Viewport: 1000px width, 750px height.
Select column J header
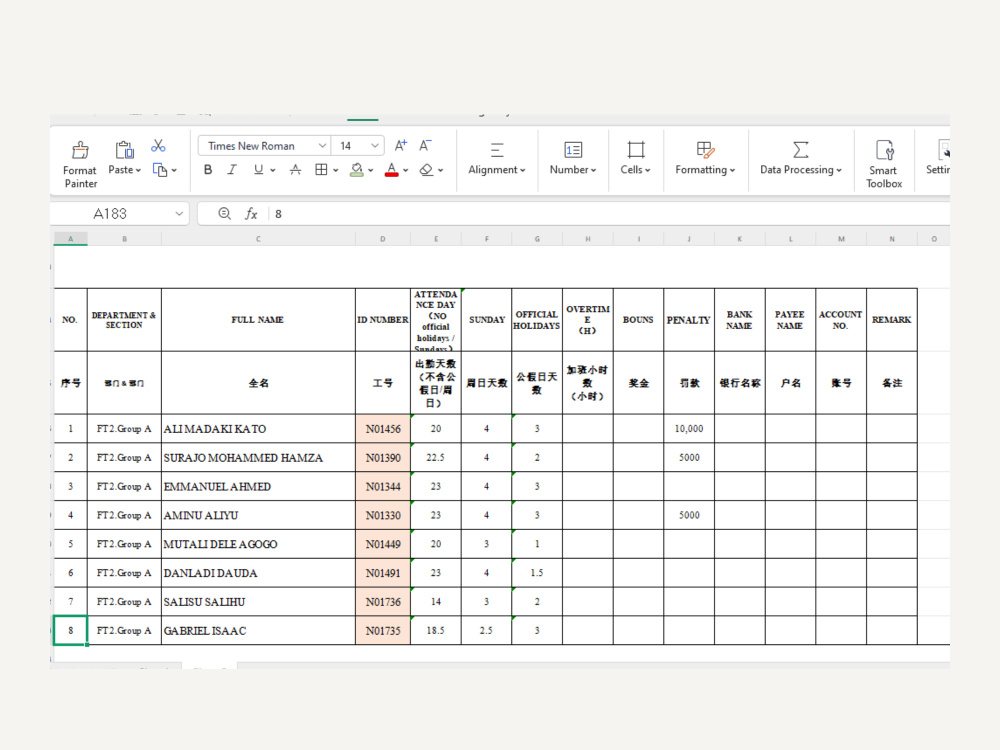pyautogui.click(x=689, y=239)
